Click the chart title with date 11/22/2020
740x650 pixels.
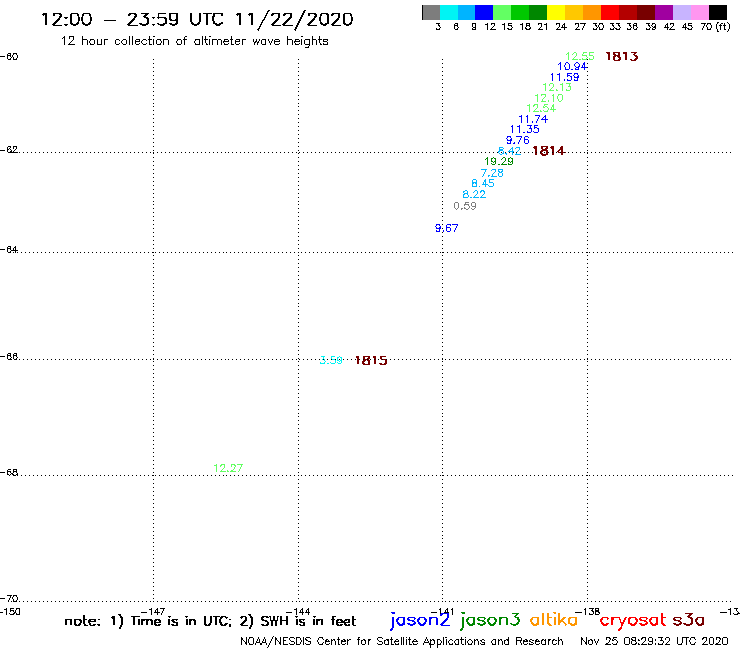point(197,19)
